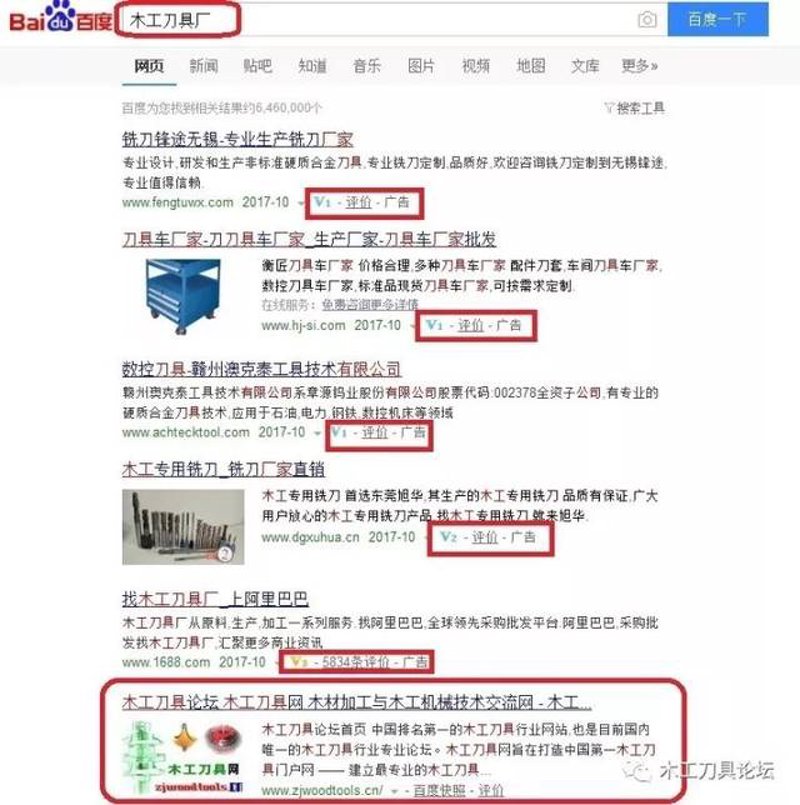Open result 数控刀具-赣州澳克泰工具技术有限公司

point(261,369)
